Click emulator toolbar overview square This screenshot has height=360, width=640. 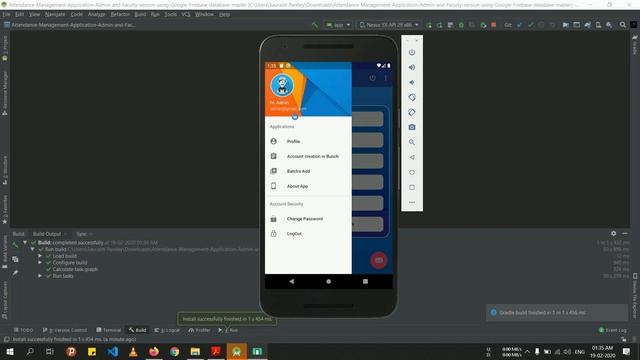412,187
